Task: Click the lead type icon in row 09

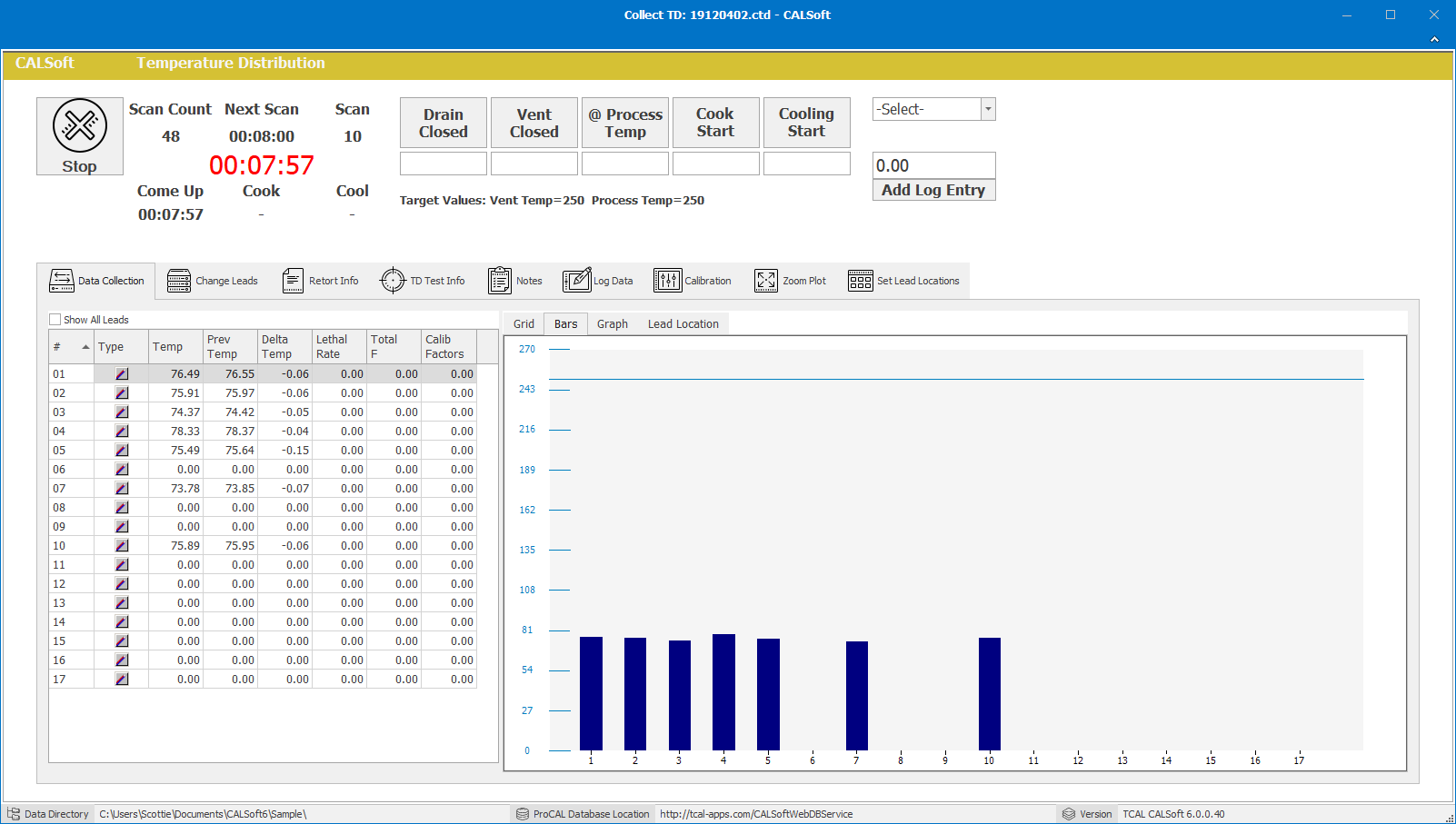Action: click(x=122, y=527)
